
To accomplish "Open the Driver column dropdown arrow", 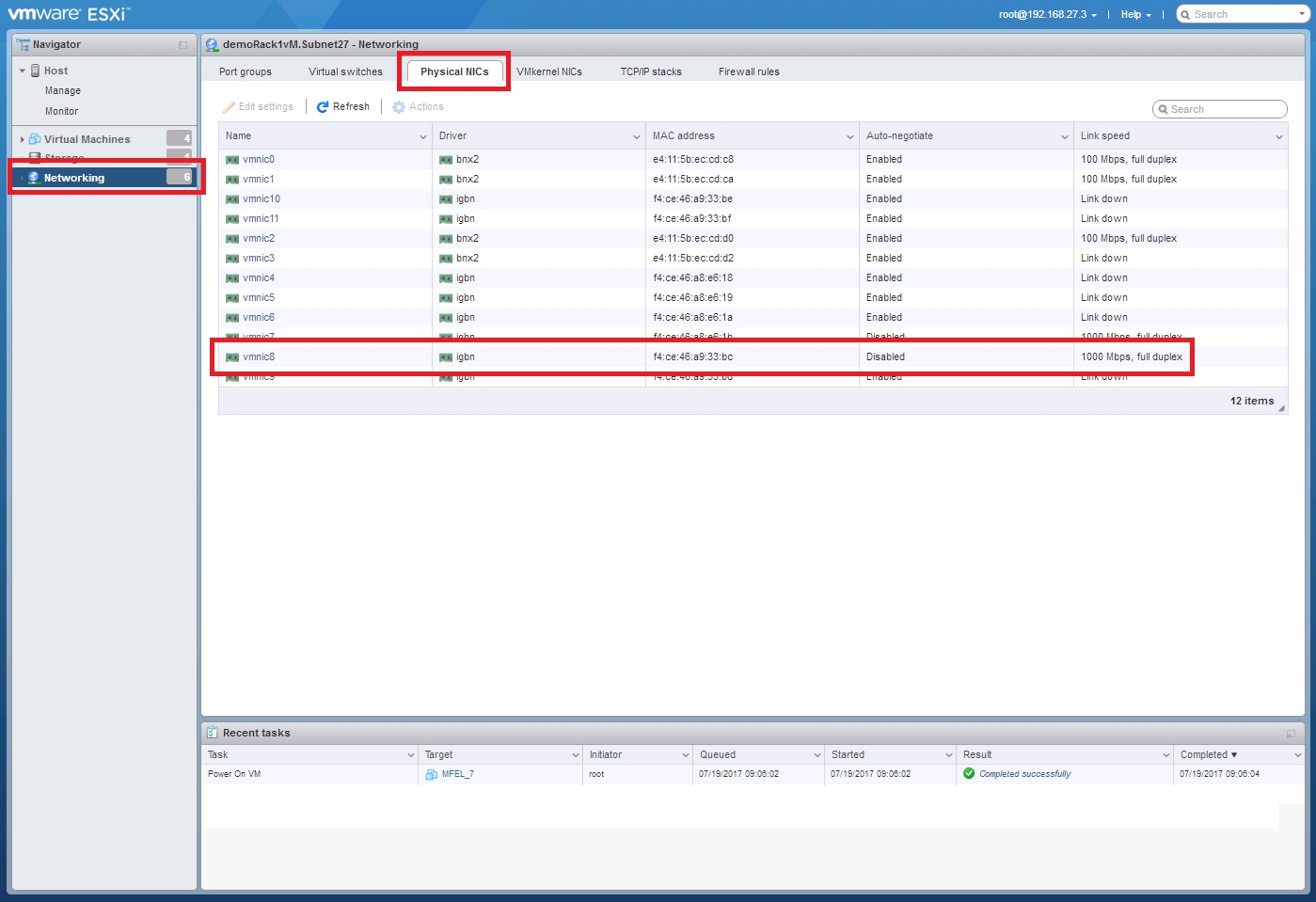I will coord(637,137).
